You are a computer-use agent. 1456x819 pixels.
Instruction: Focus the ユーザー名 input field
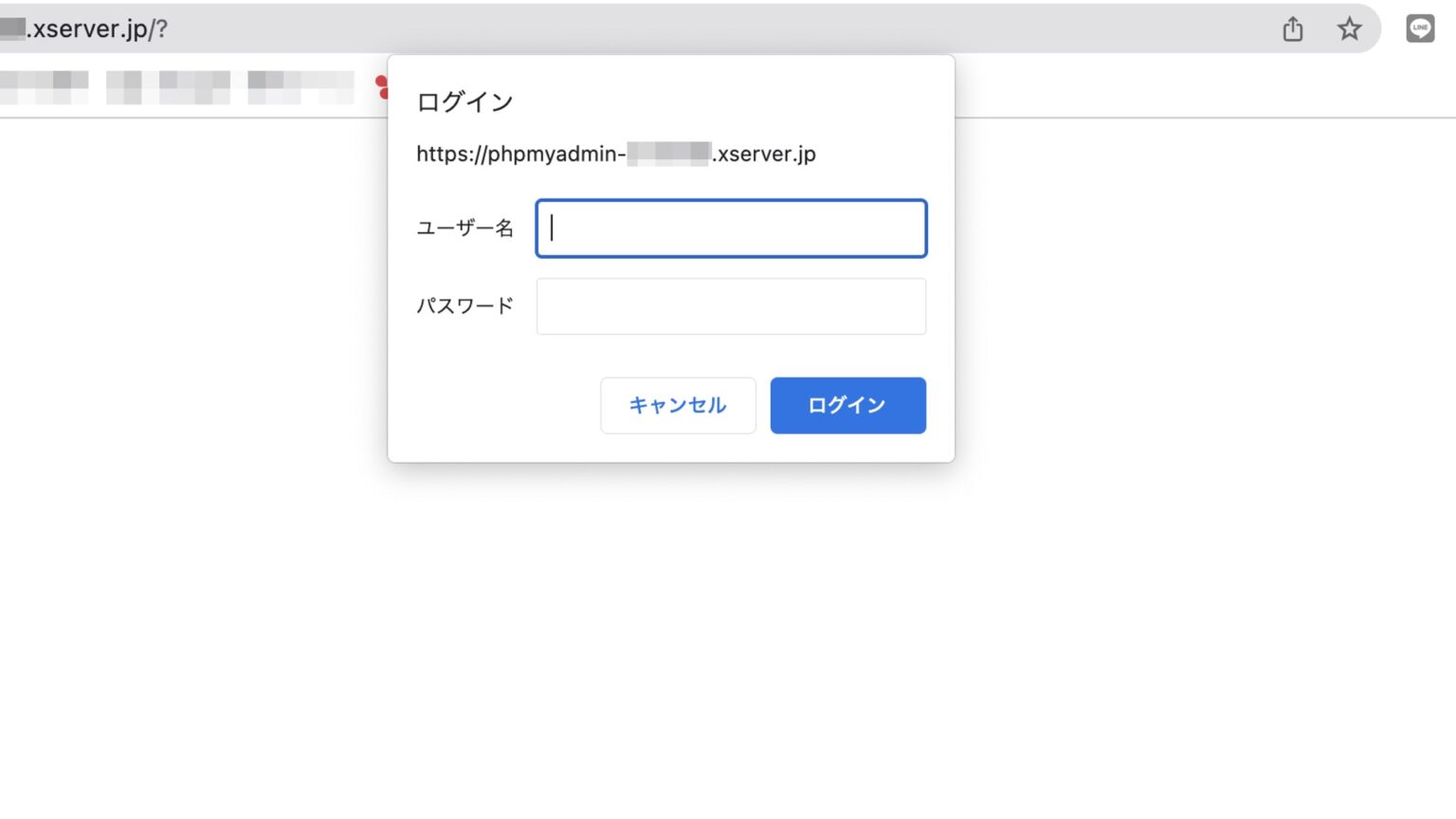(731, 228)
